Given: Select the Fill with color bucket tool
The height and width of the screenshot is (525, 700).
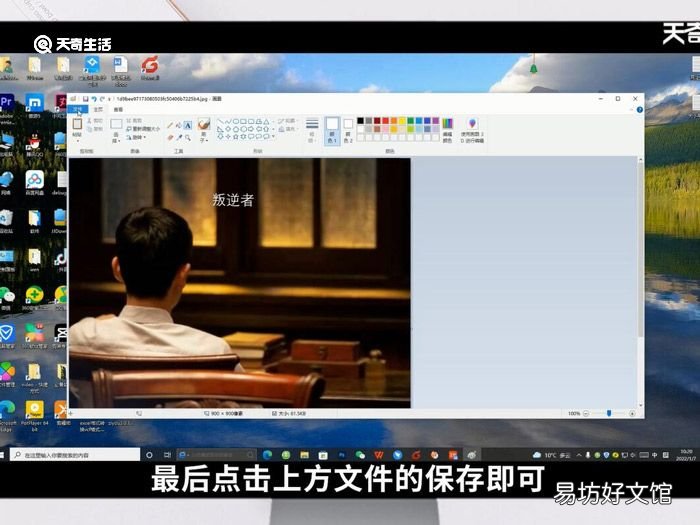Looking at the screenshot, I should tap(179, 125).
